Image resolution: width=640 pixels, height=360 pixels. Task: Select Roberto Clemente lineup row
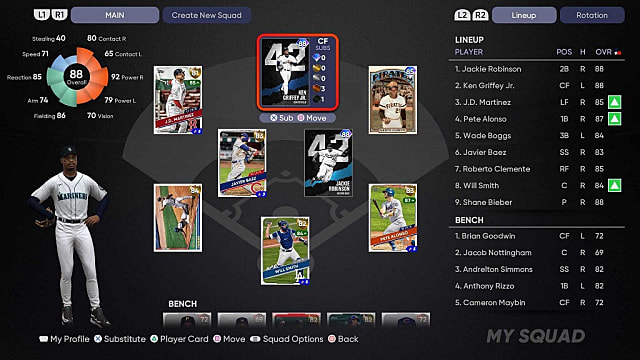coord(537,169)
